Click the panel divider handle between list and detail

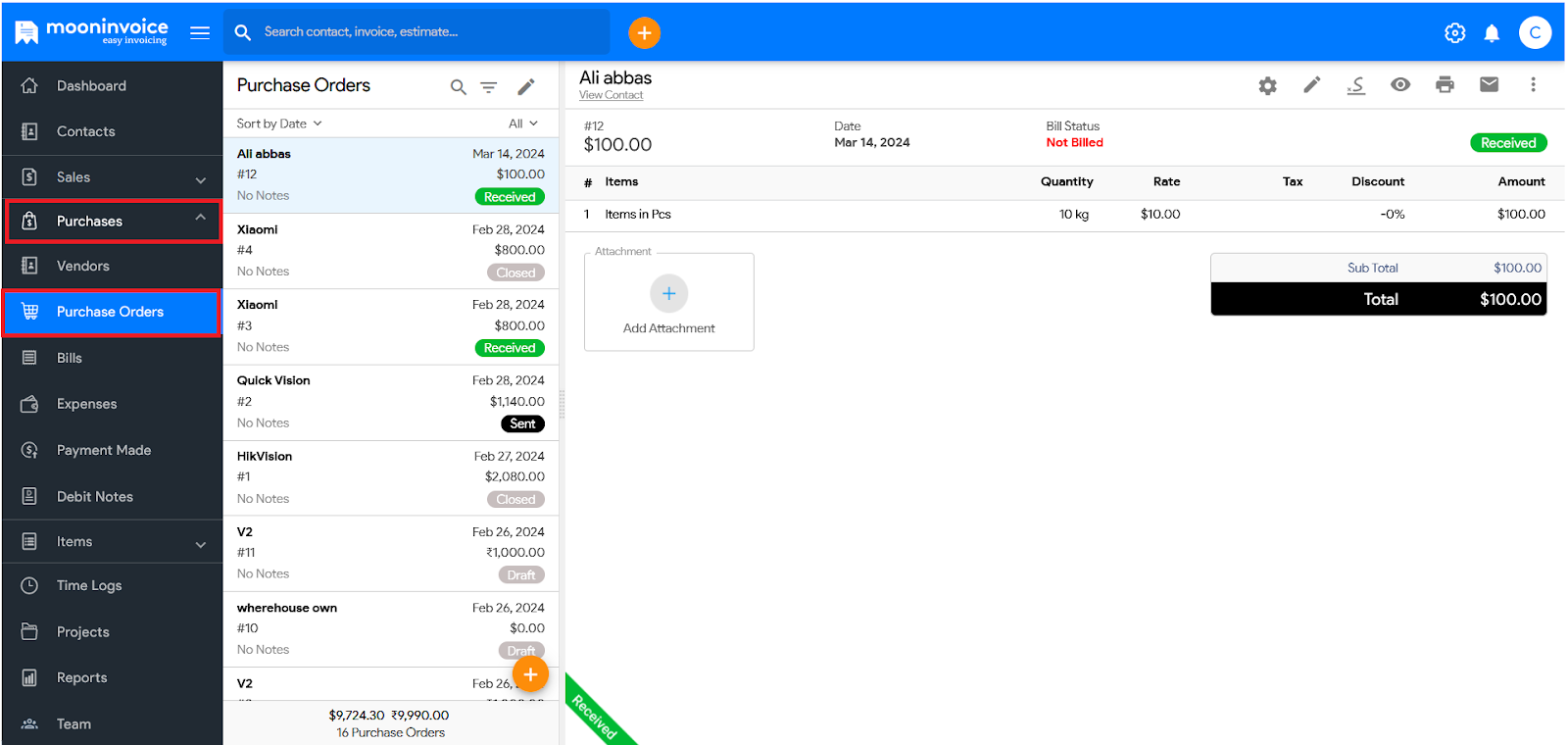coord(562,404)
